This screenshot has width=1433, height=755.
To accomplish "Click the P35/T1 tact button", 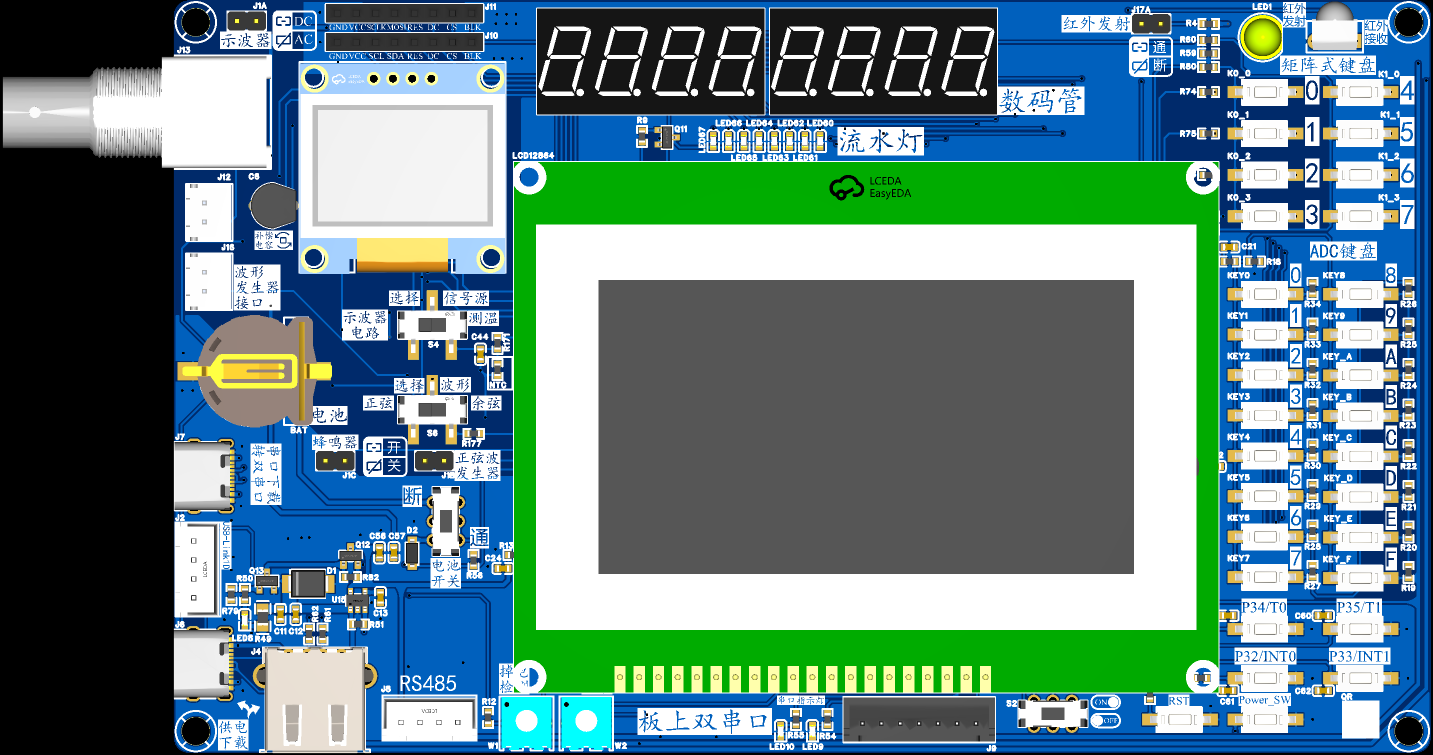I will [1359, 629].
